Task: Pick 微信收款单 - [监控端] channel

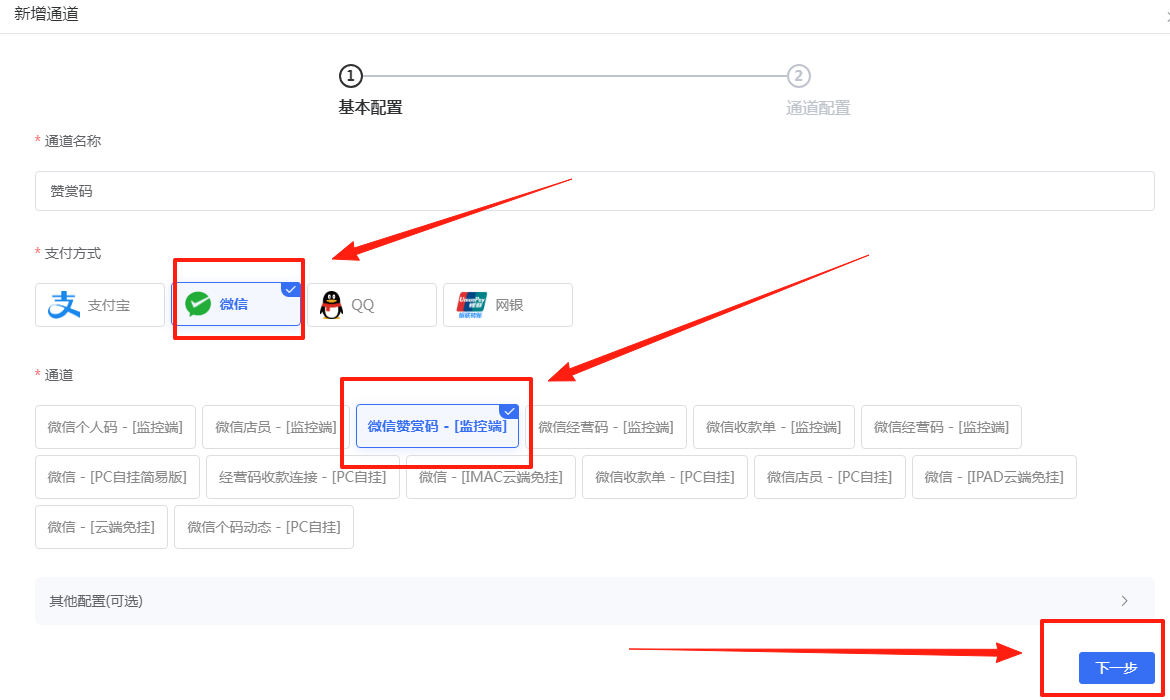Action: (x=773, y=427)
